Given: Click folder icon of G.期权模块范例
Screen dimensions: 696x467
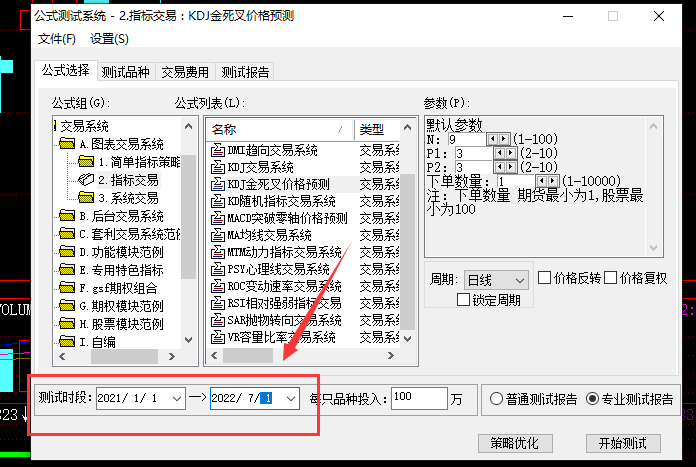Looking at the screenshot, I should [x=67, y=305].
